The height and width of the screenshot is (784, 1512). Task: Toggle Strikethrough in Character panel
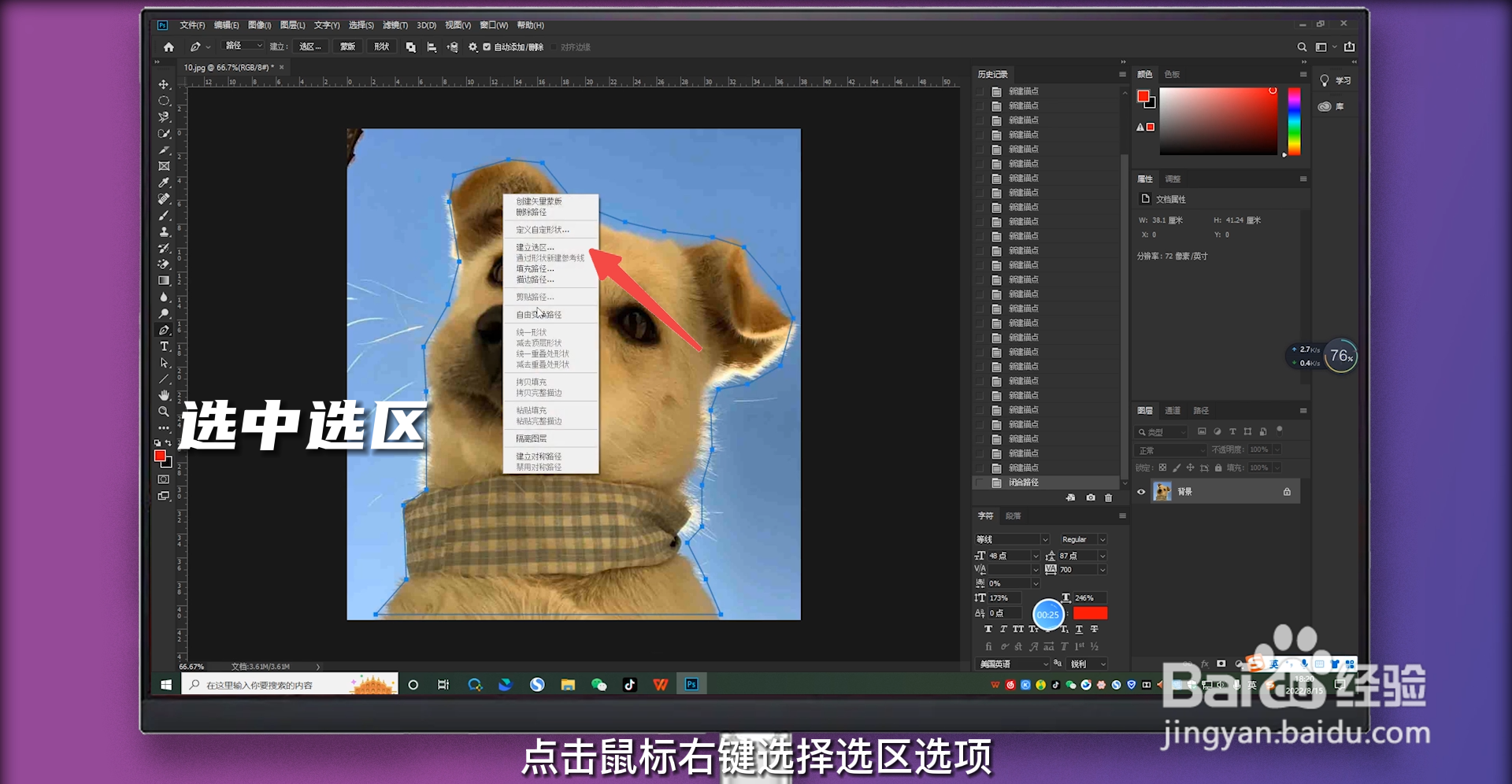point(1094,629)
